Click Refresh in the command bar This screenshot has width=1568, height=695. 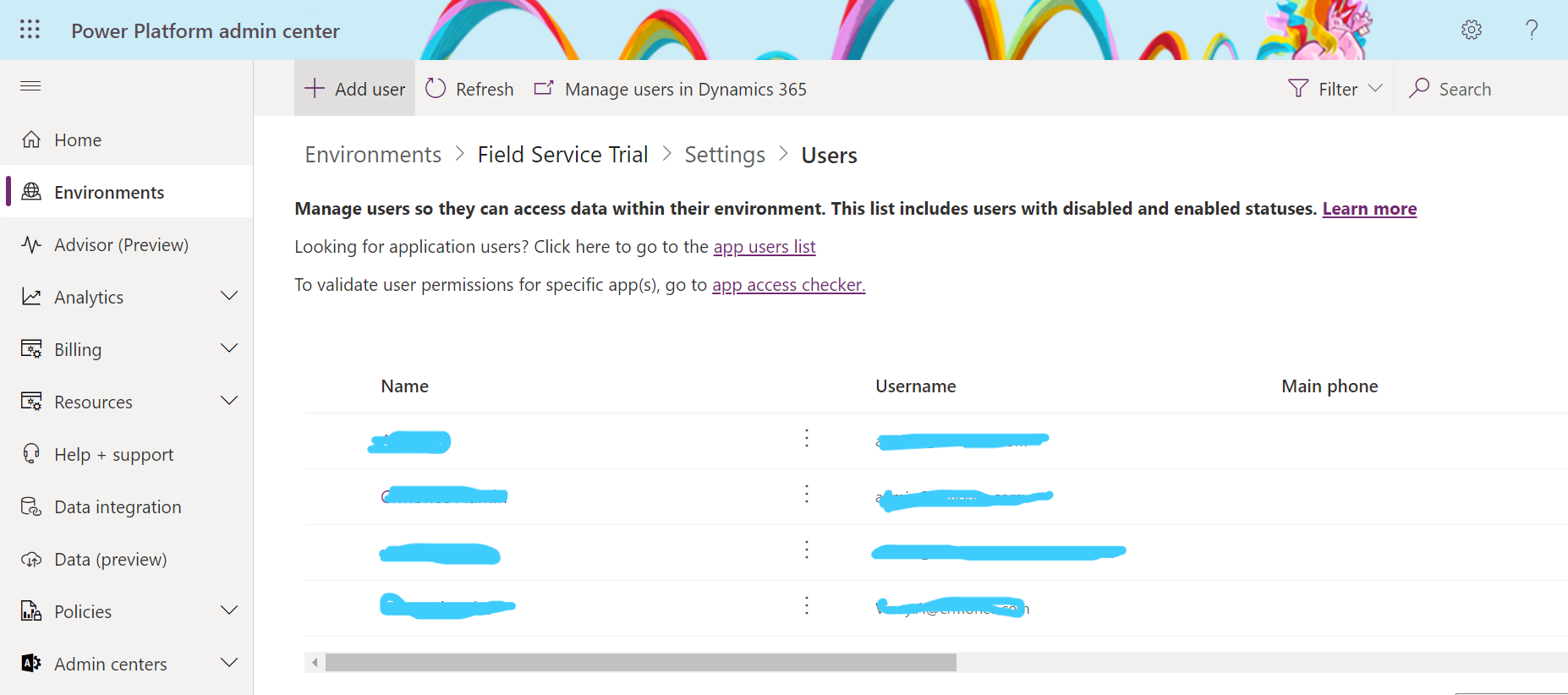pyautogui.click(x=469, y=88)
